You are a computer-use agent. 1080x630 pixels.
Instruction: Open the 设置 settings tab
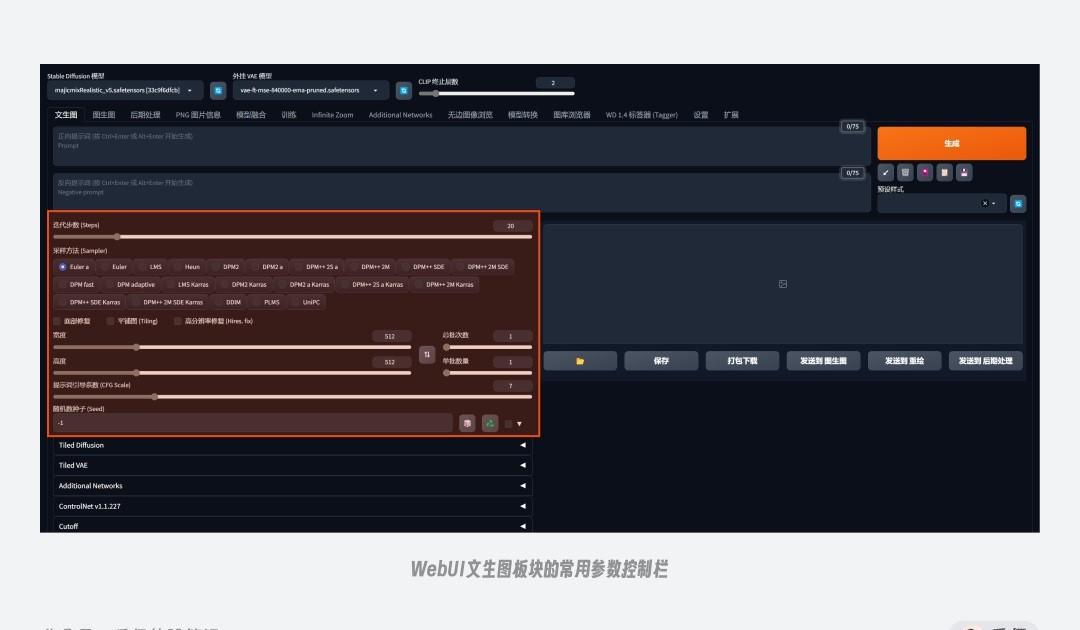click(700, 115)
